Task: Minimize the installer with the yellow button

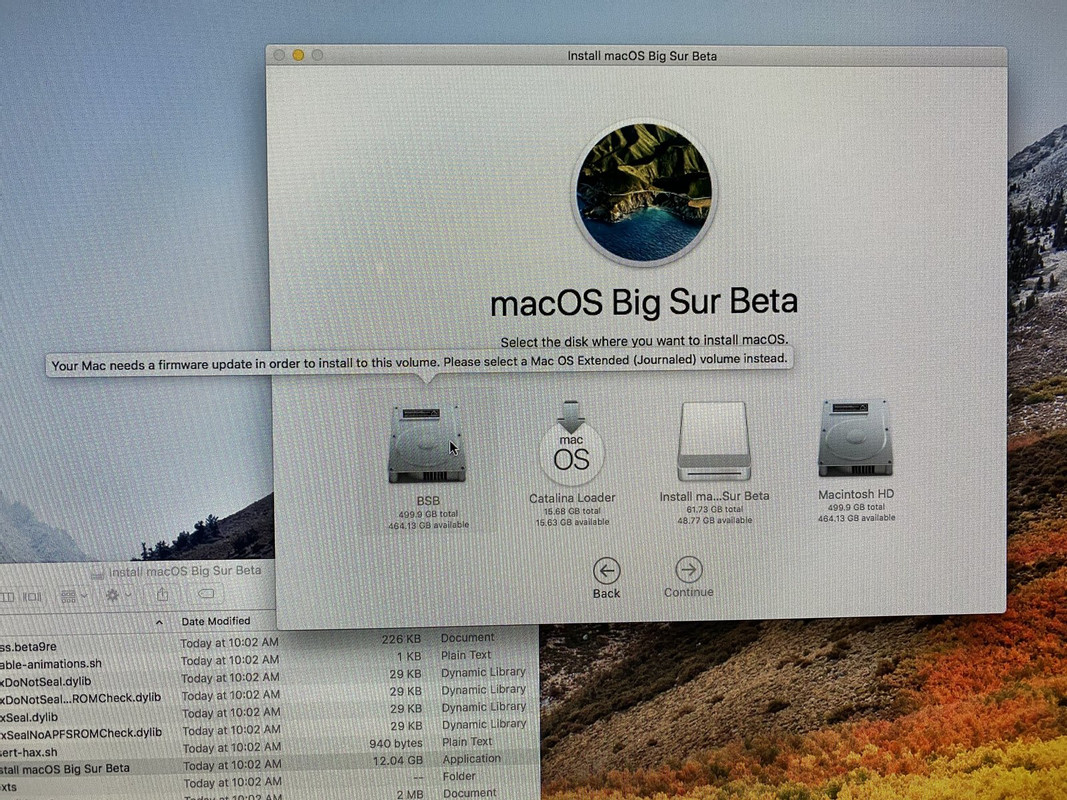Action: pyautogui.click(x=298, y=55)
